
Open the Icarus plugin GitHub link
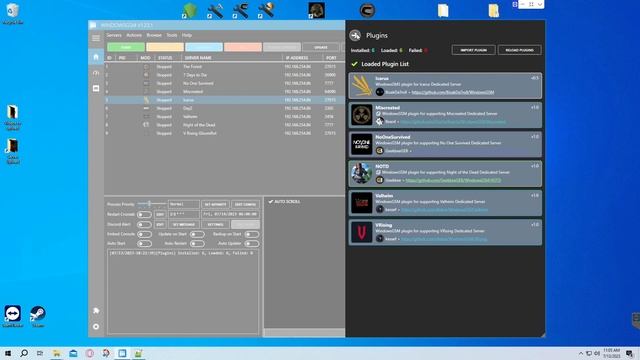click(x=453, y=92)
